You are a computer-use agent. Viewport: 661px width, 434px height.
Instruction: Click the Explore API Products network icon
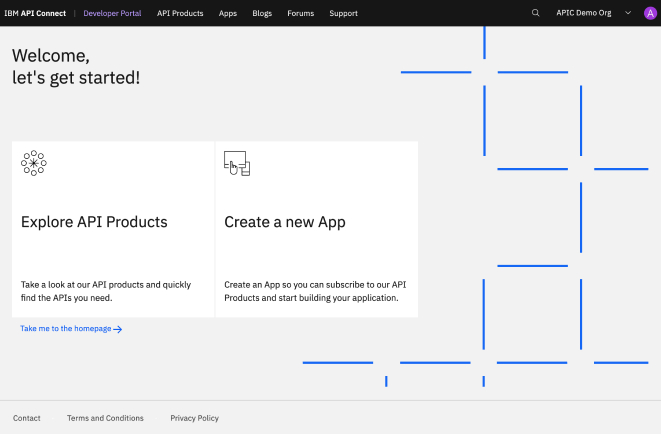click(34, 163)
